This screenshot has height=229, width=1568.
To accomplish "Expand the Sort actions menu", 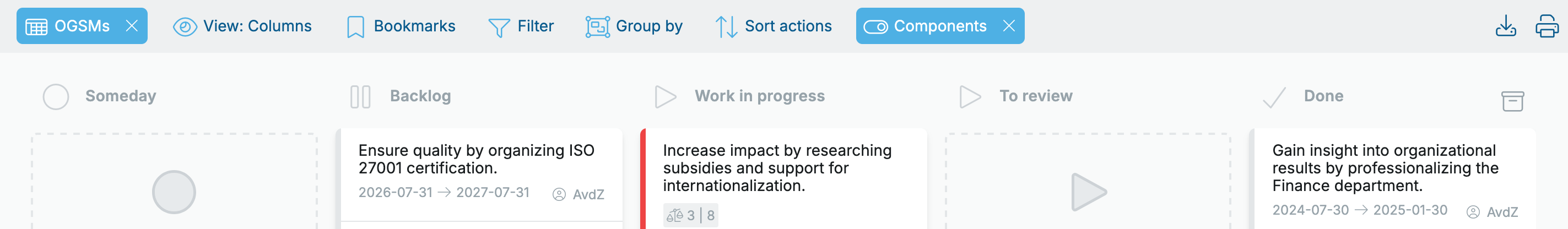I will click(x=774, y=26).
